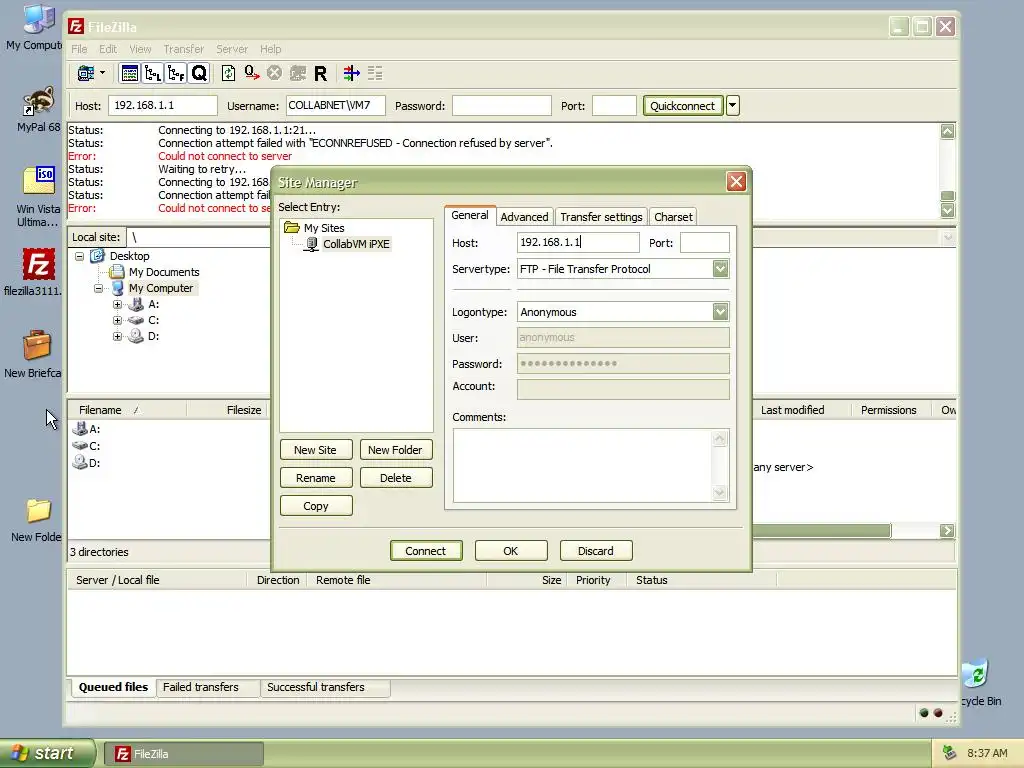The width and height of the screenshot is (1024, 768).
Task: Click the Site Manager Host field
Action: click(x=578, y=242)
